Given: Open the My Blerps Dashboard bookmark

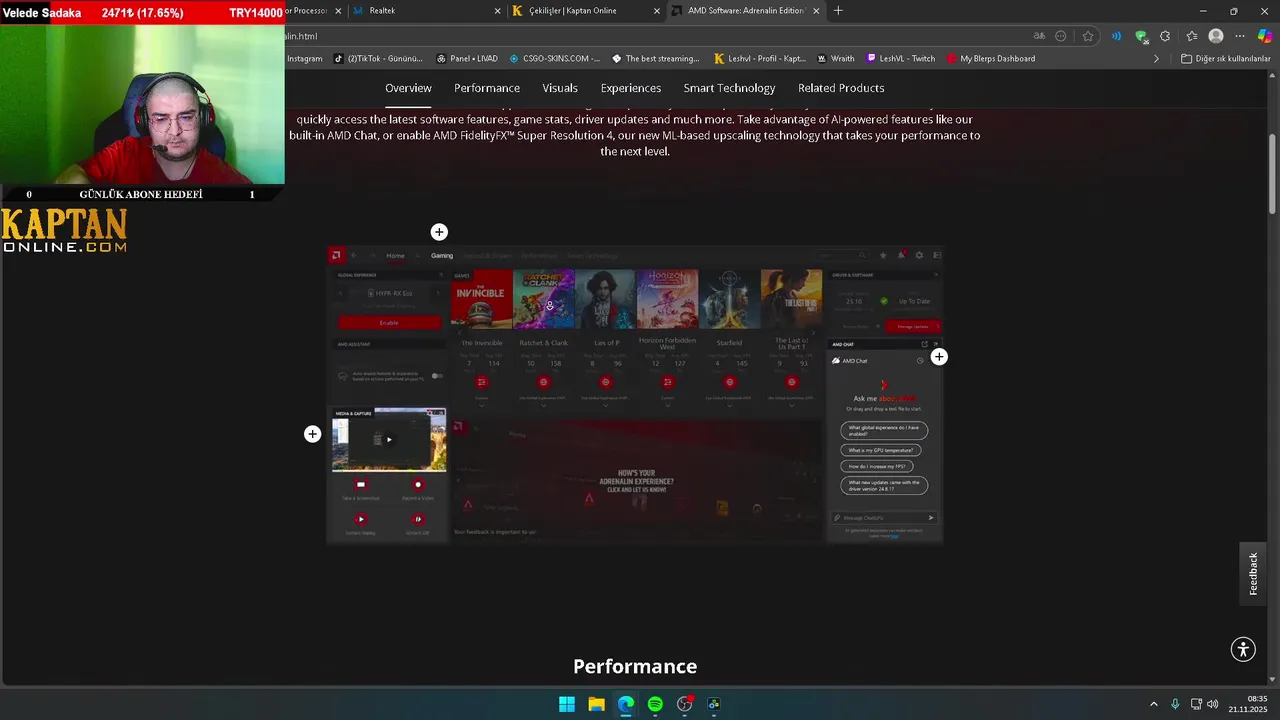Looking at the screenshot, I should coord(991,59).
